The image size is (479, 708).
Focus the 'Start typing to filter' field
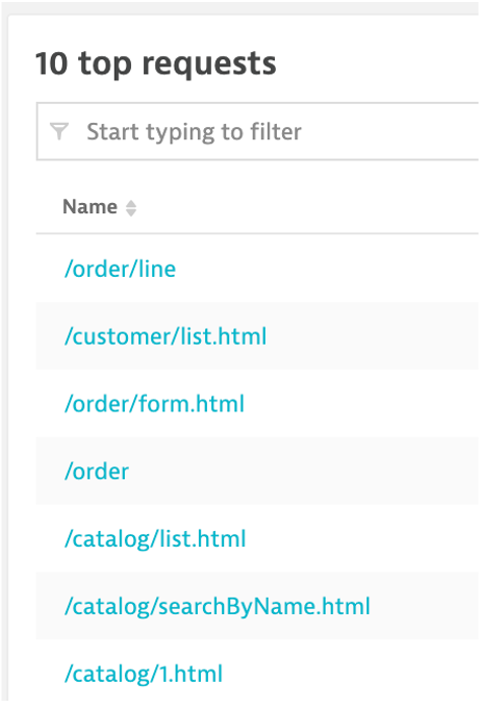click(x=258, y=131)
